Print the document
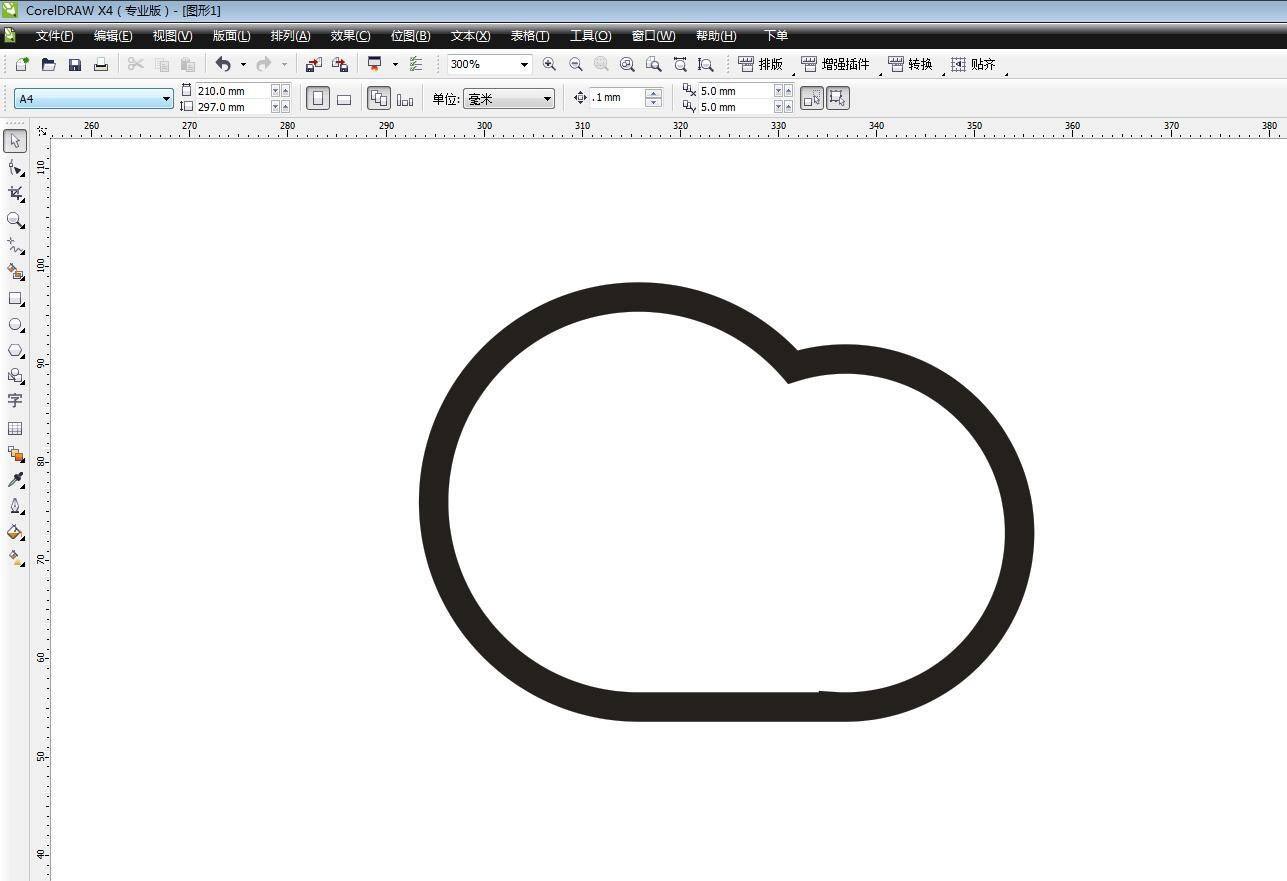This screenshot has height=881, width=1287. point(100,64)
